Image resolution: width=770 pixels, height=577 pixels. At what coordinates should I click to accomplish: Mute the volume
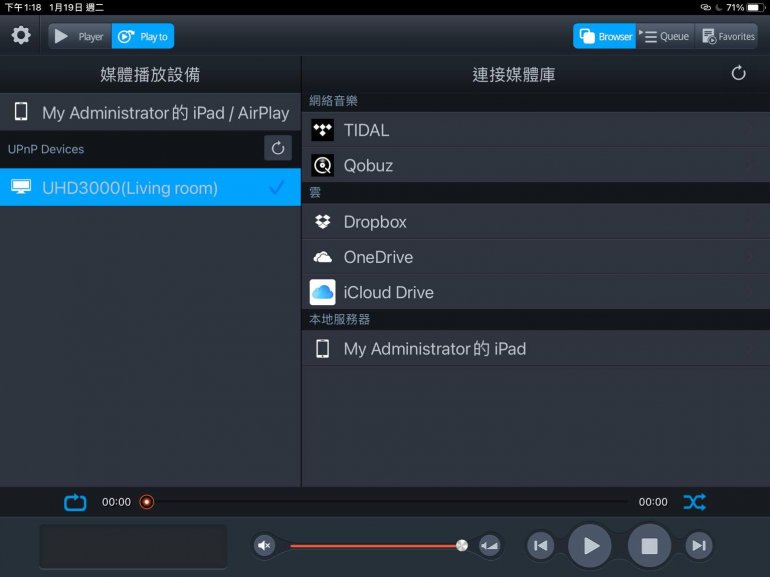264,545
